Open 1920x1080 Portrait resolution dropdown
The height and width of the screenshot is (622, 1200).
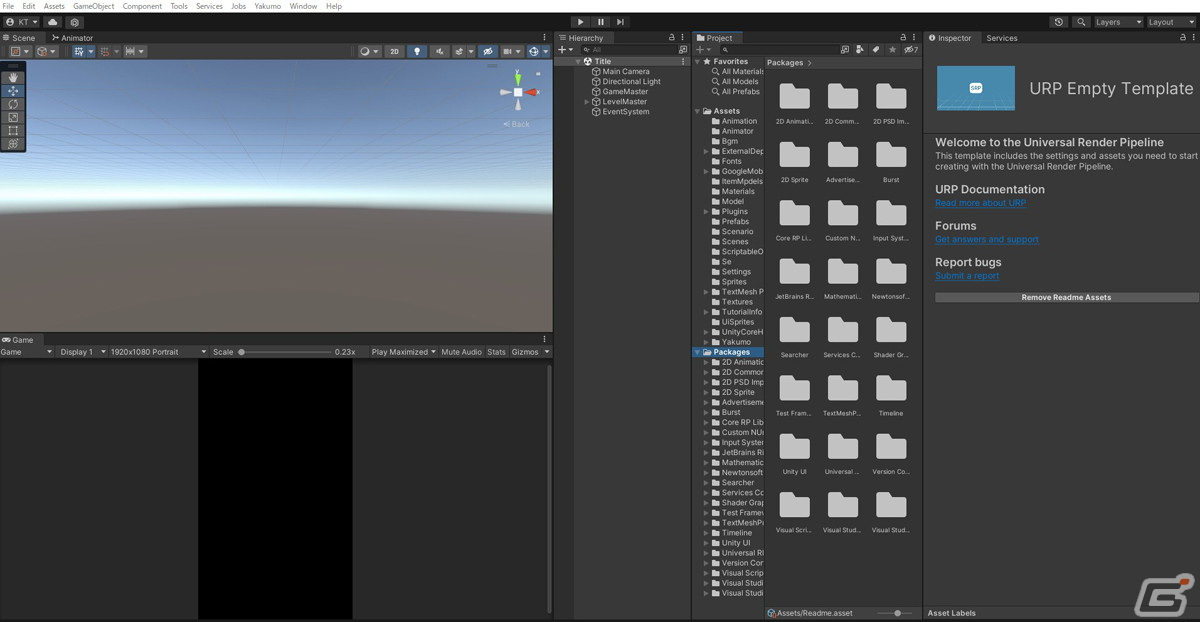pyautogui.click(x=158, y=352)
